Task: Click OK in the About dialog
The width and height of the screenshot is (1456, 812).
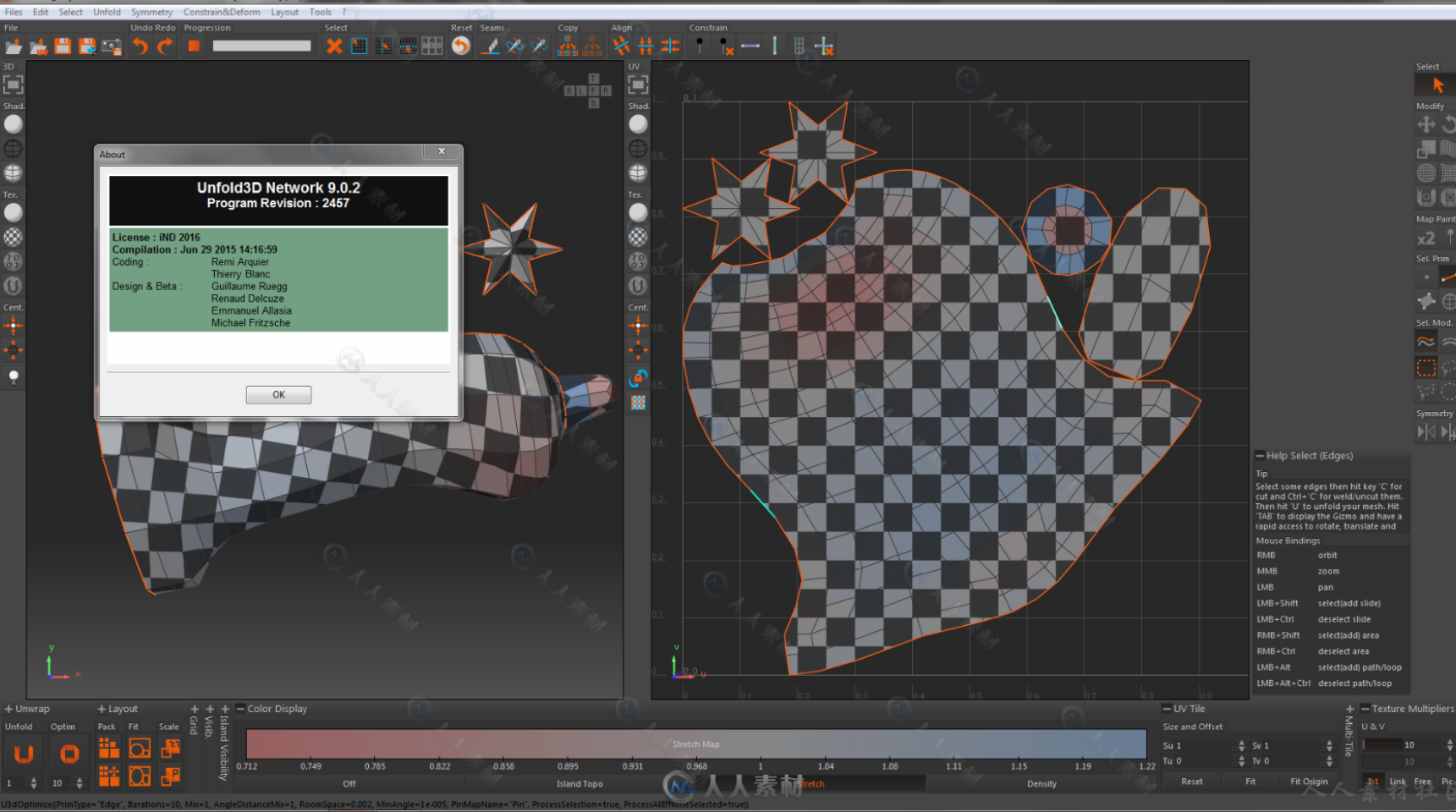Action: pyautogui.click(x=279, y=395)
